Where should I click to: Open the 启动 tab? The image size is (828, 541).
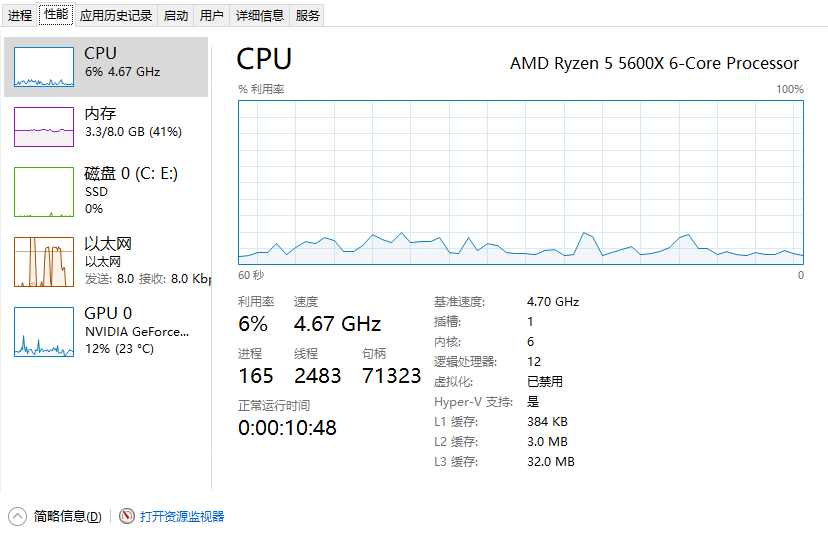click(x=176, y=15)
